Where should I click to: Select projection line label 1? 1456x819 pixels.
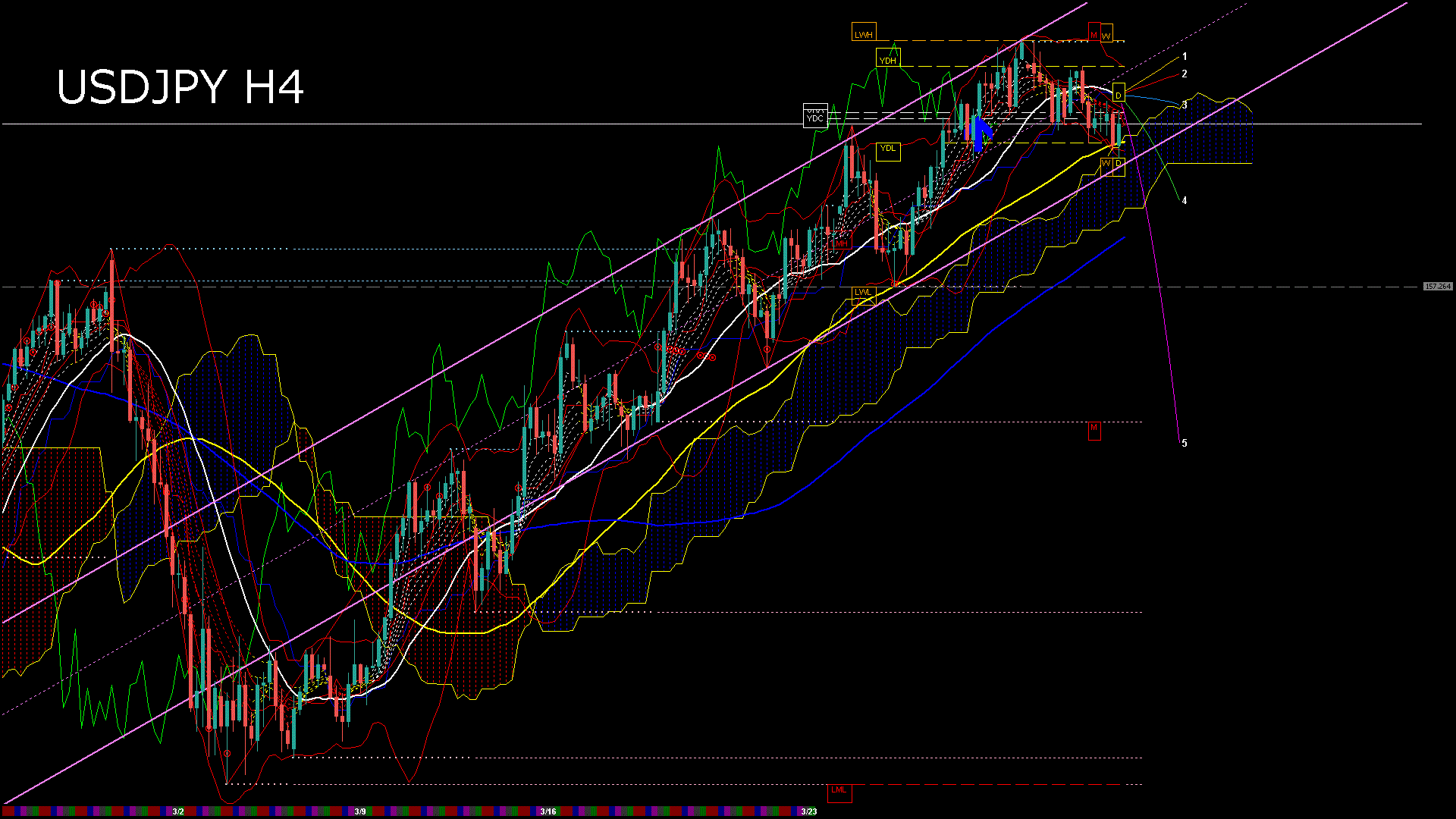pos(1185,57)
